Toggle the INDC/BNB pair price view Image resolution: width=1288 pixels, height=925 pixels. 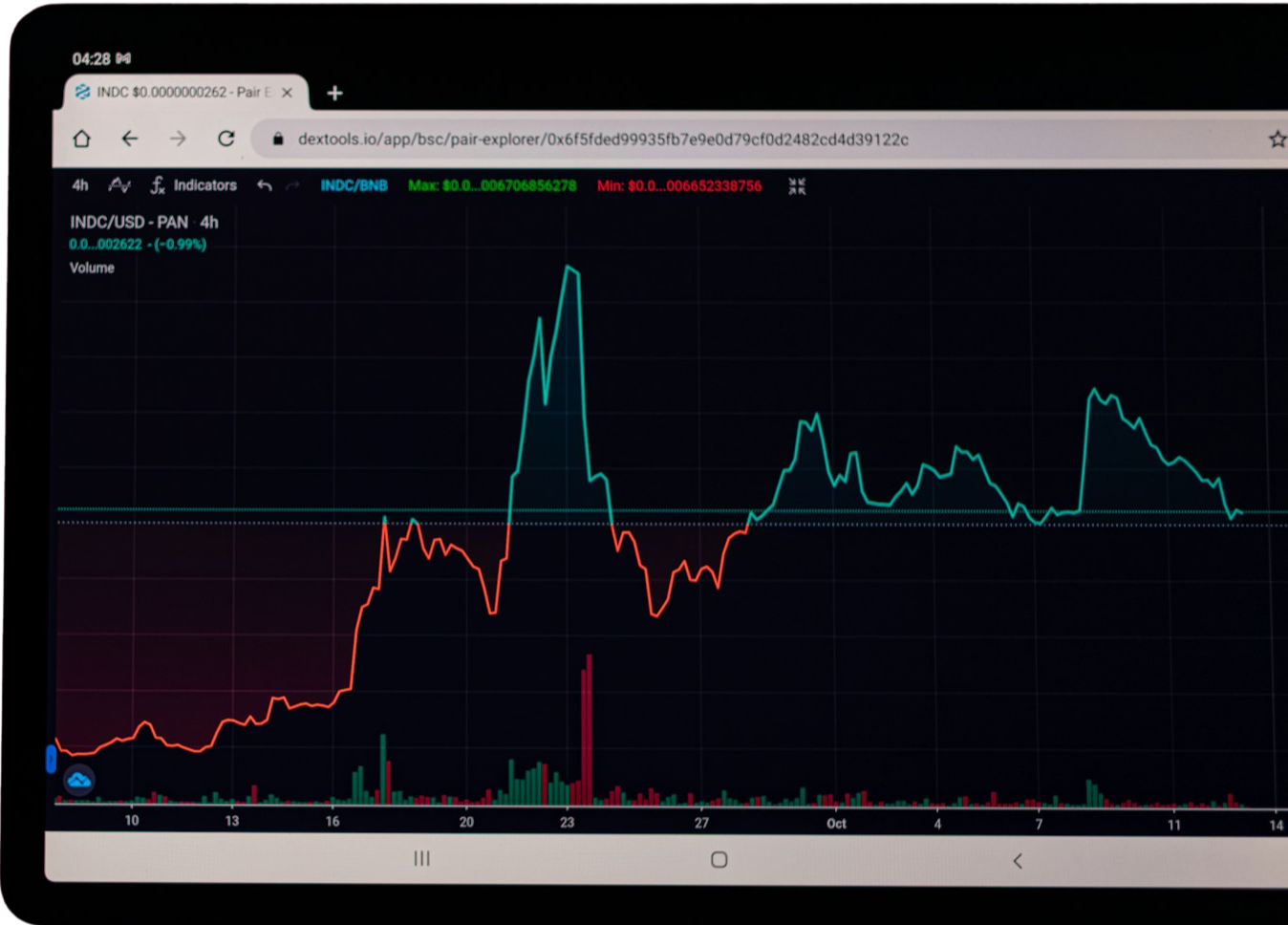click(354, 185)
